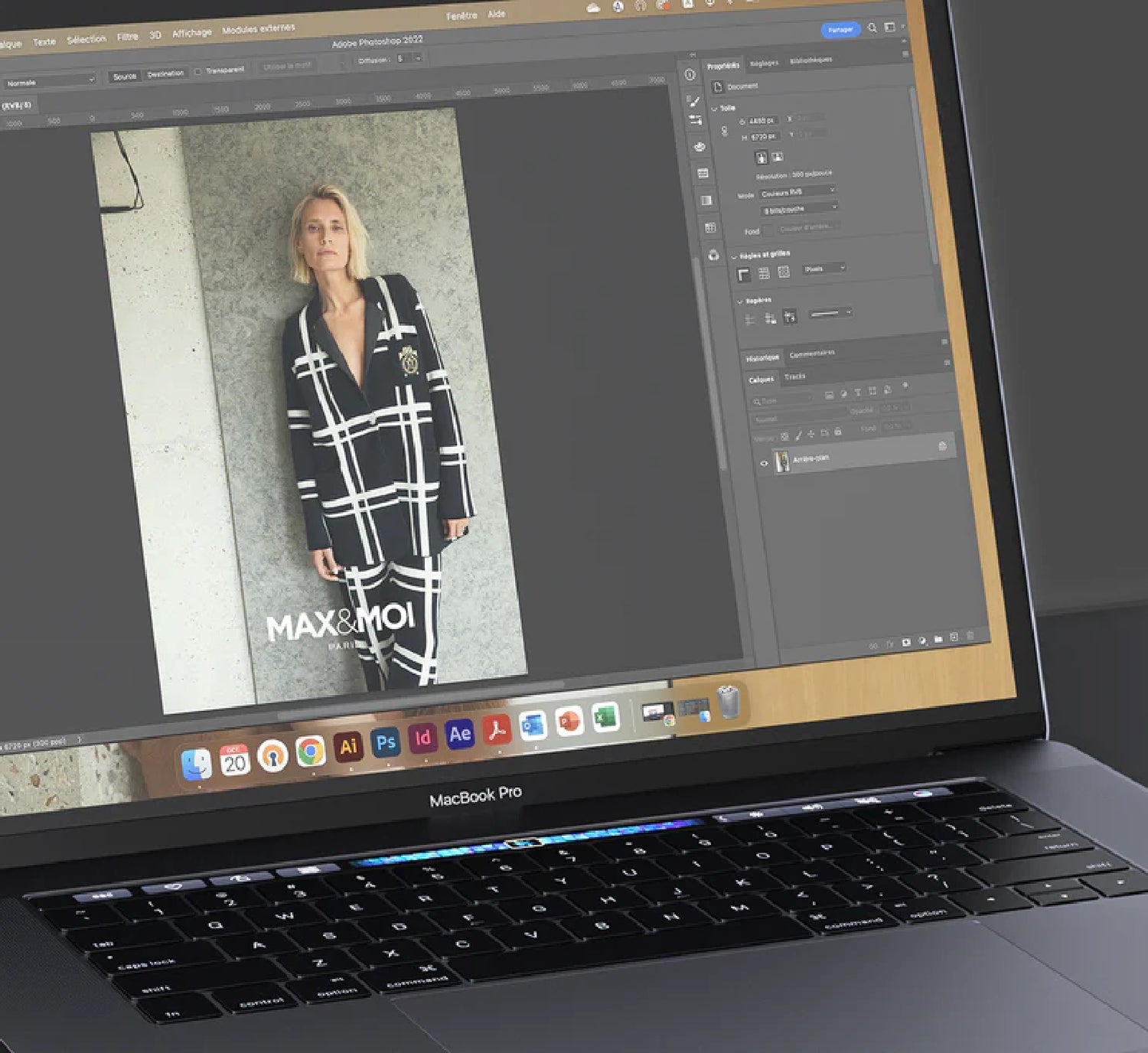
Task: Create new adjustment layer icon
Action: [922, 641]
